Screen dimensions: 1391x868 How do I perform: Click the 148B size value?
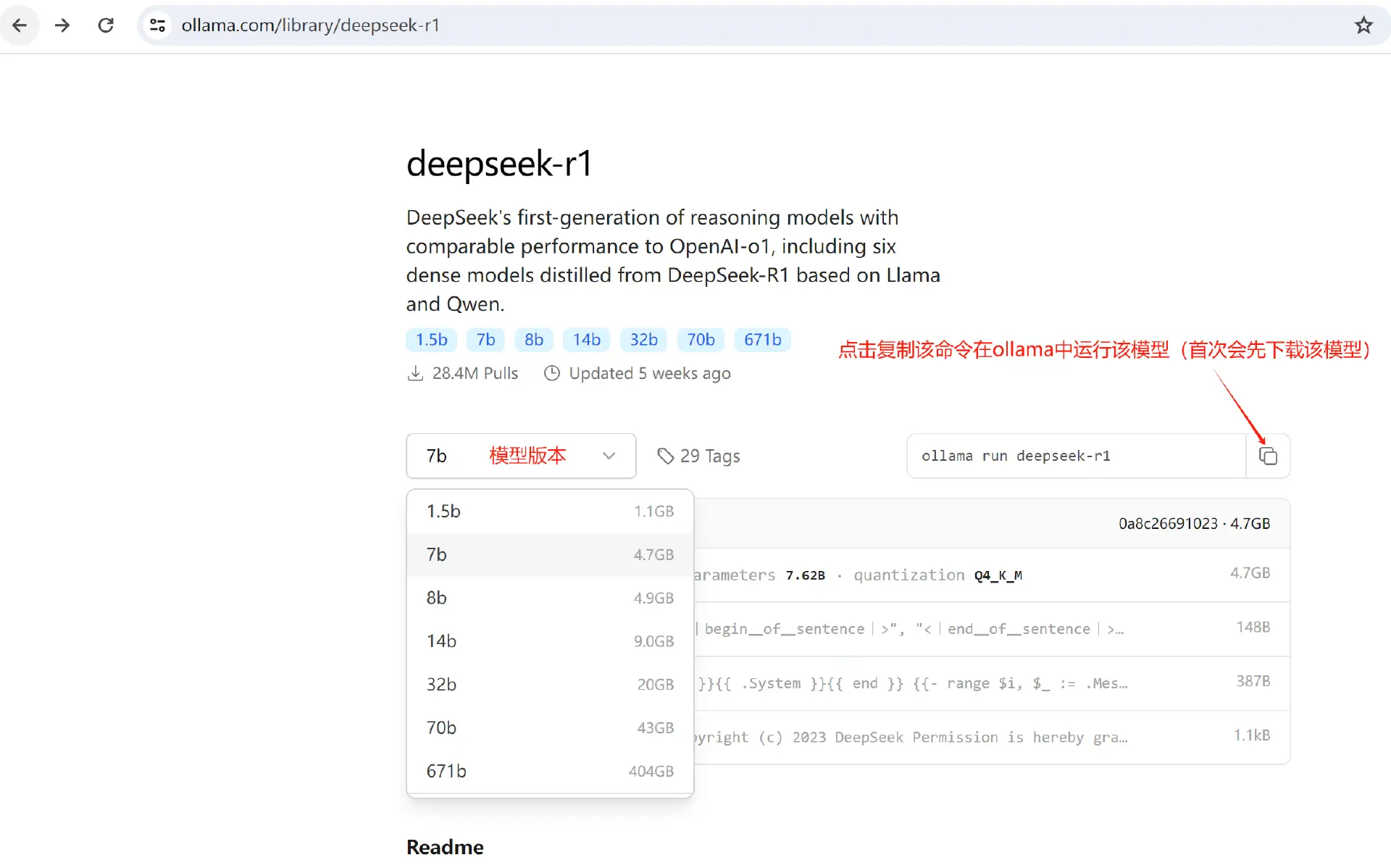click(1253, 627)
